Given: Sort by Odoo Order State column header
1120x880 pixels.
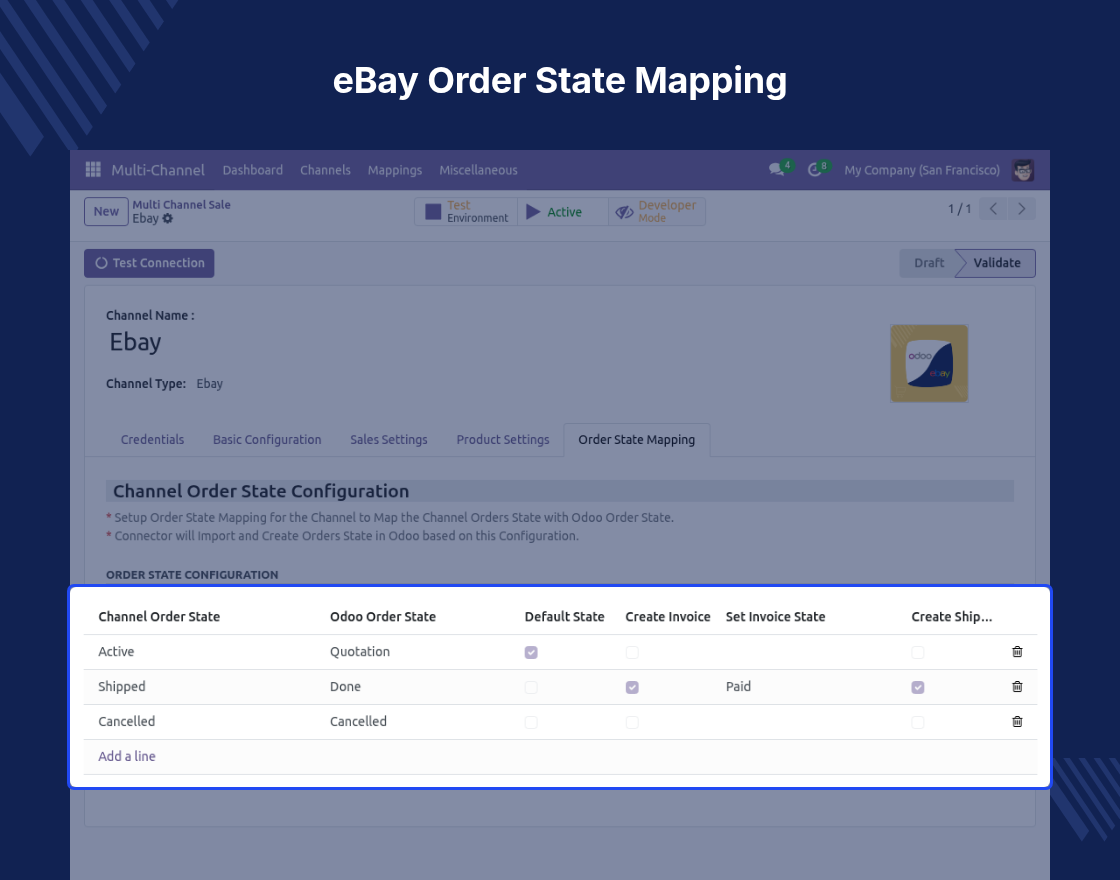Looking at the screenshot, I should tap(383, 616).
